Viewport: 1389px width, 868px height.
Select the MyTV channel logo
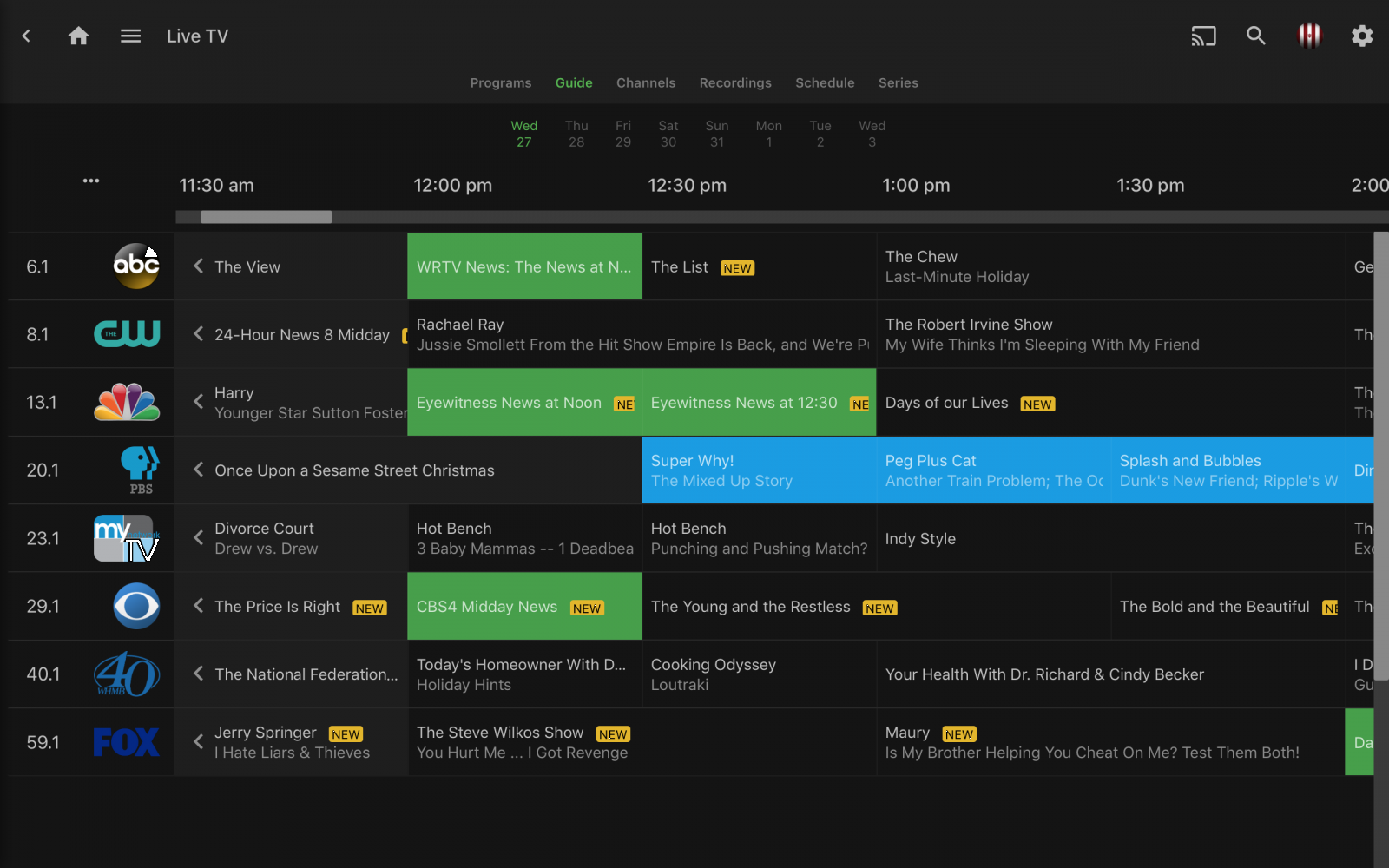127,538
